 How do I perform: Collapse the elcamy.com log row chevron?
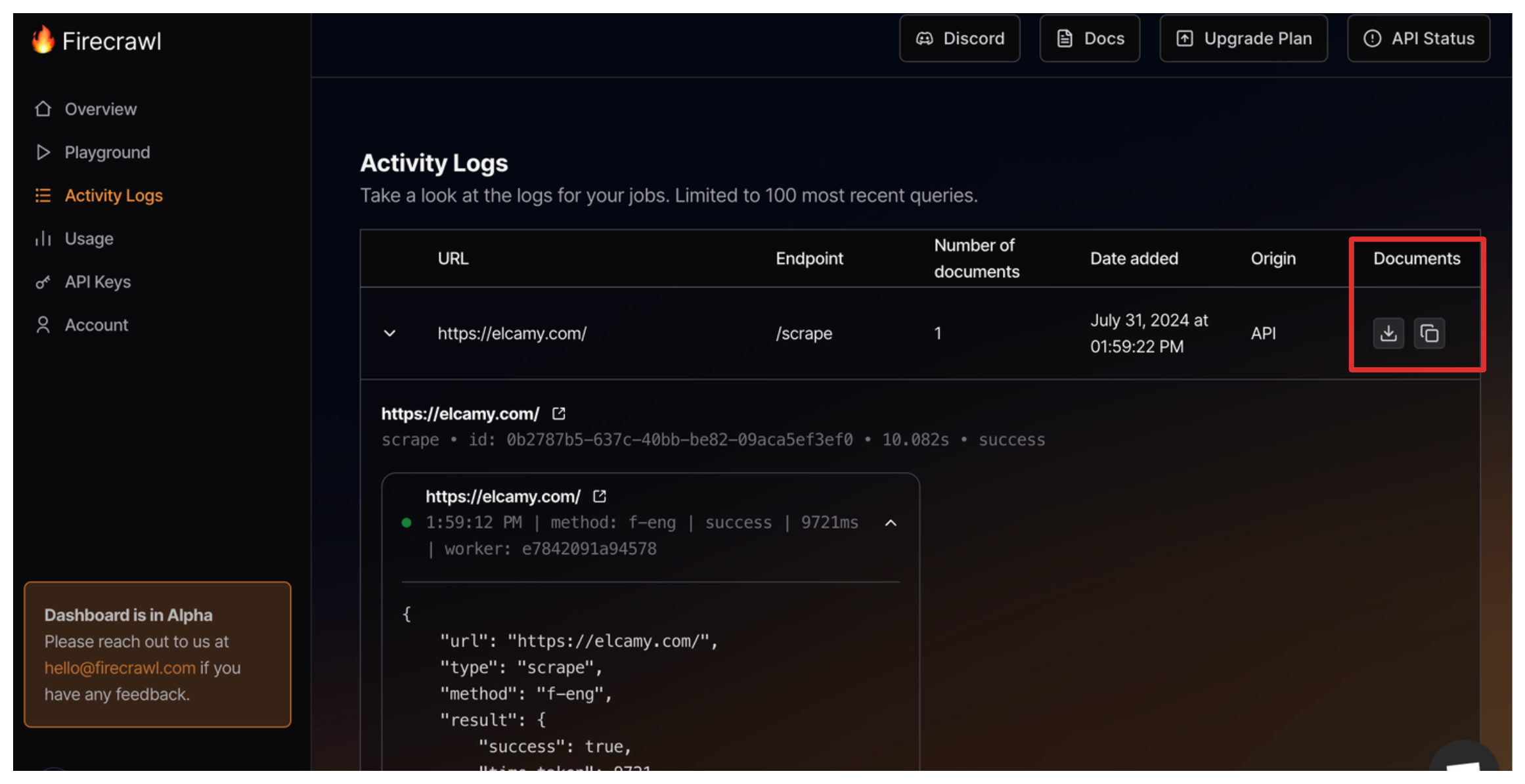pyautogui.click(x=389, y=334)
